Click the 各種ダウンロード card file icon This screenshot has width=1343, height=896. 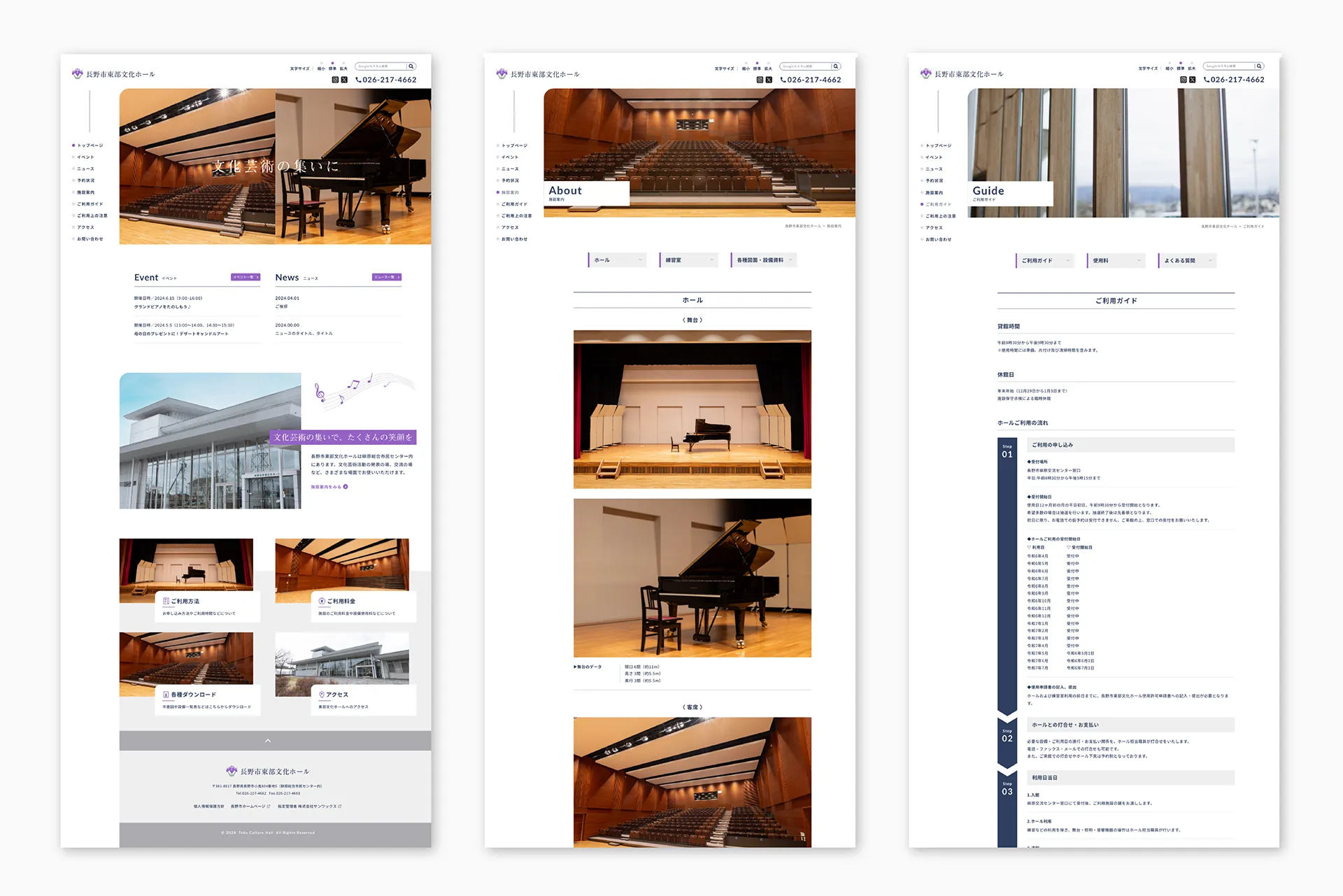click(x=166, y=695)
